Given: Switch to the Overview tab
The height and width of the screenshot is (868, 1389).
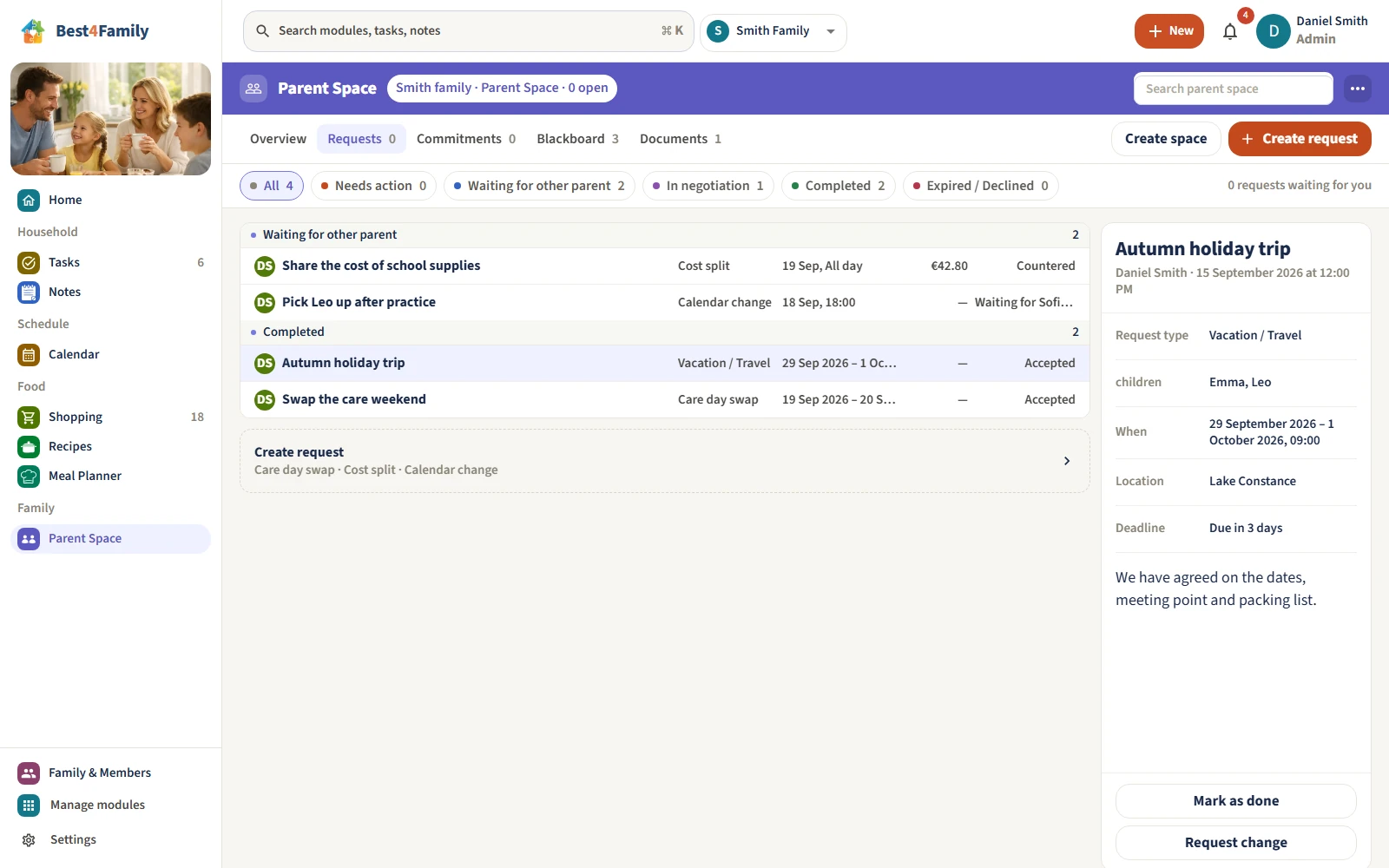Looking at the screenshot, I should pyautogui.click(x=278, y=139).
